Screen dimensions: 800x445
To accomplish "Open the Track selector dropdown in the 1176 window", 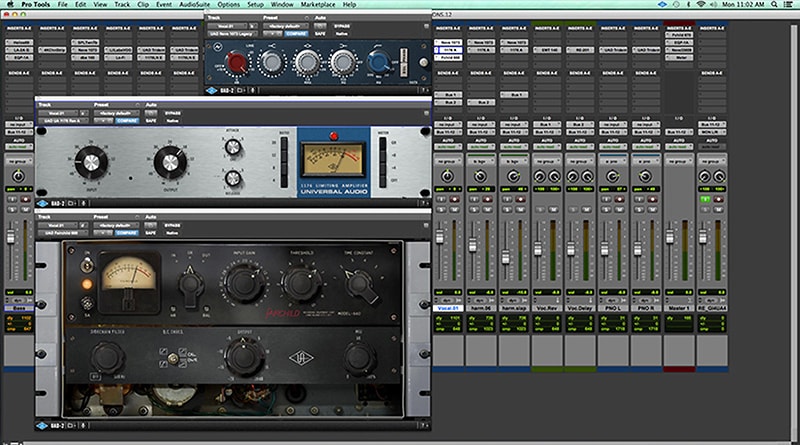I will [x=58, y=113].
